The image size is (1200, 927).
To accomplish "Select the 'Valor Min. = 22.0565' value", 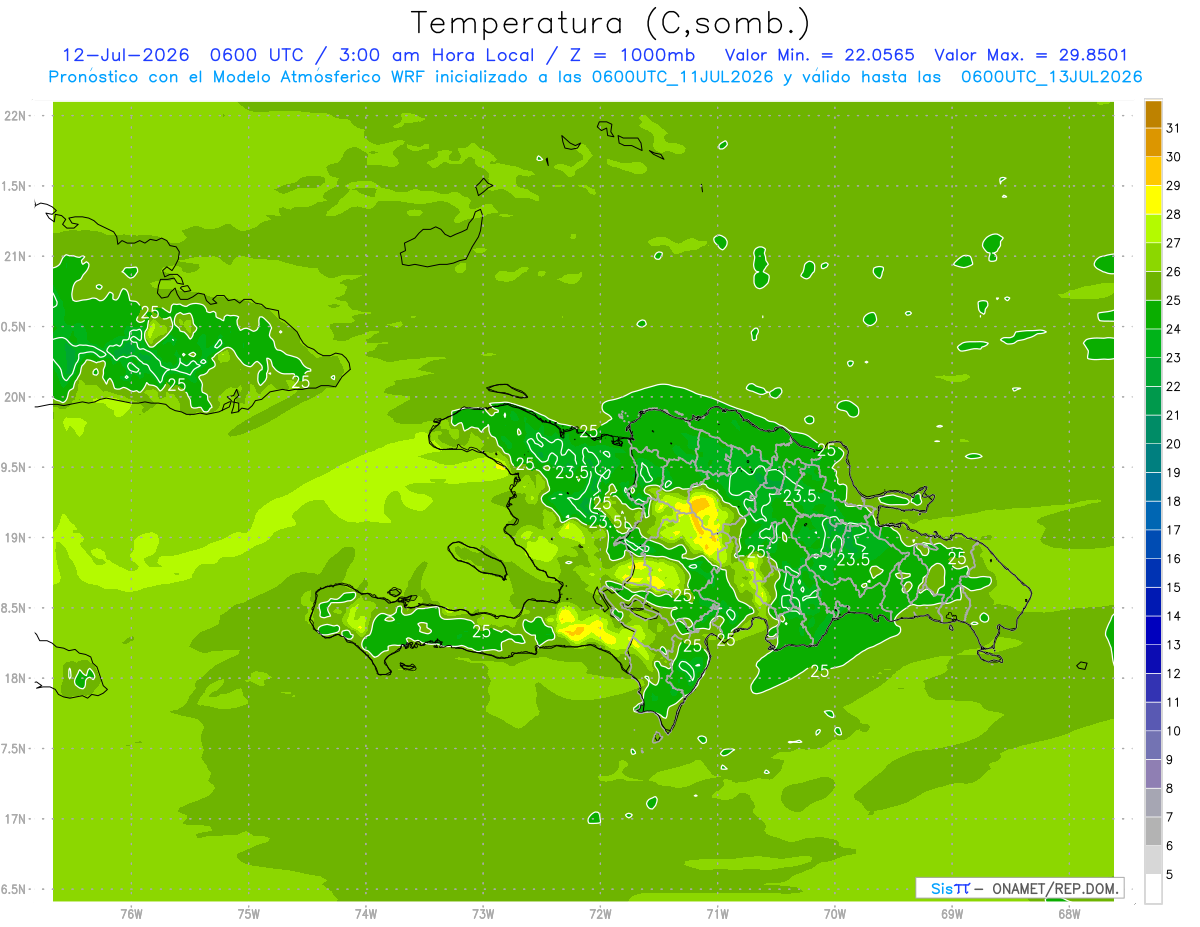I will pyautogui.click(x=819, y=55).
